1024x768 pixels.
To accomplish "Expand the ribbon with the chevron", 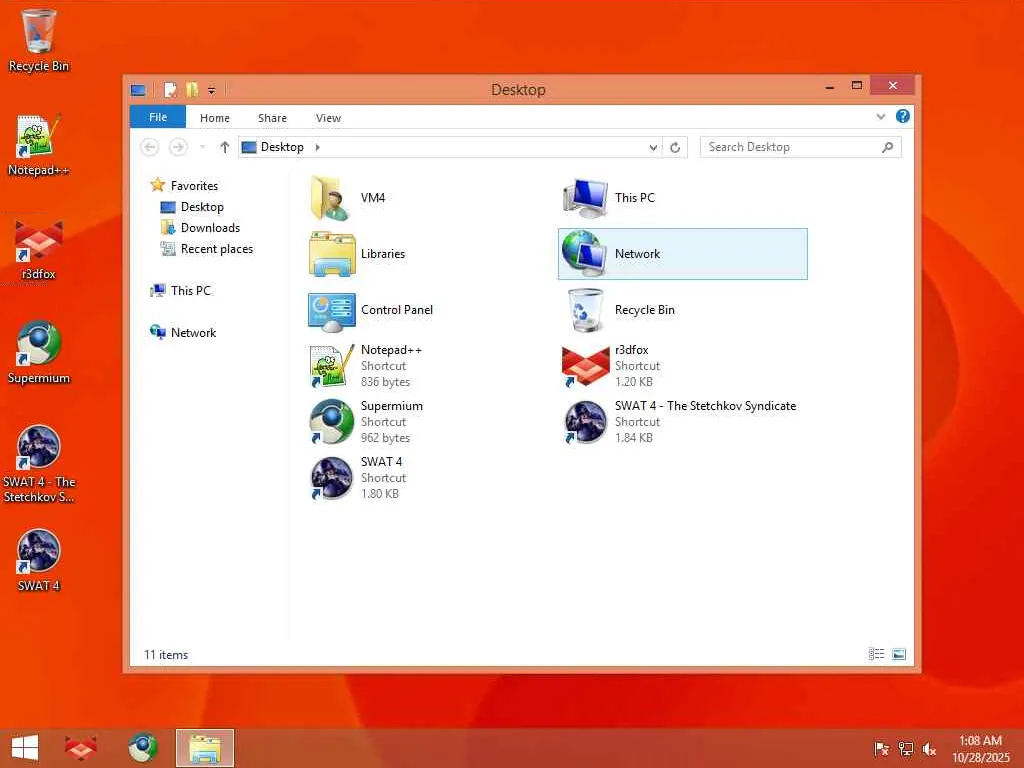I will tap(881, 117).
